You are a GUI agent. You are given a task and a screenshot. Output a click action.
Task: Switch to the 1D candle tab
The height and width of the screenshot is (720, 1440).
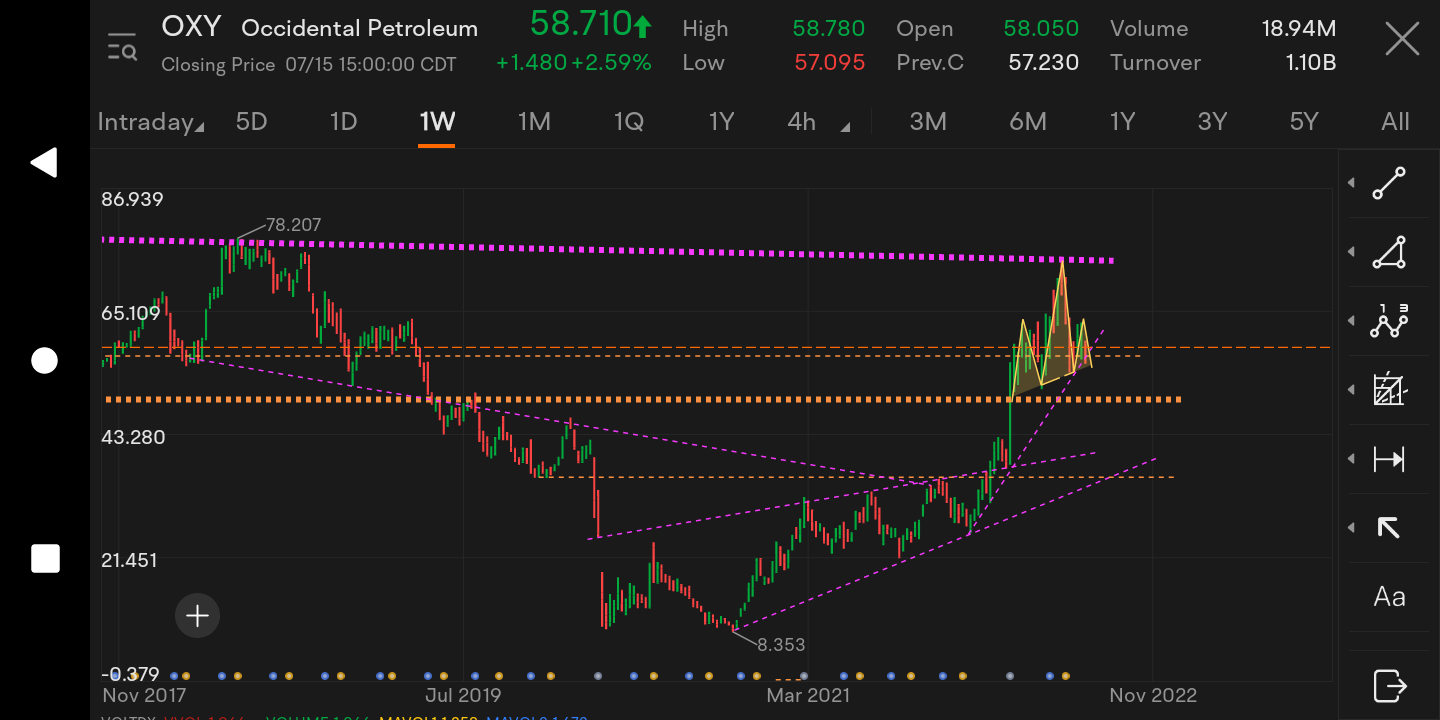click(x=343, y=122)
